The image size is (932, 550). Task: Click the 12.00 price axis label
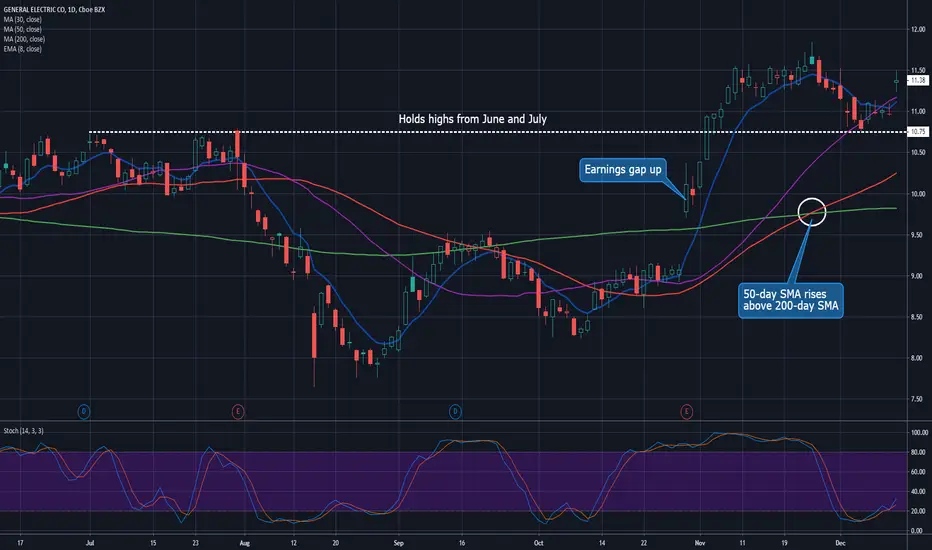click(918, 29)
